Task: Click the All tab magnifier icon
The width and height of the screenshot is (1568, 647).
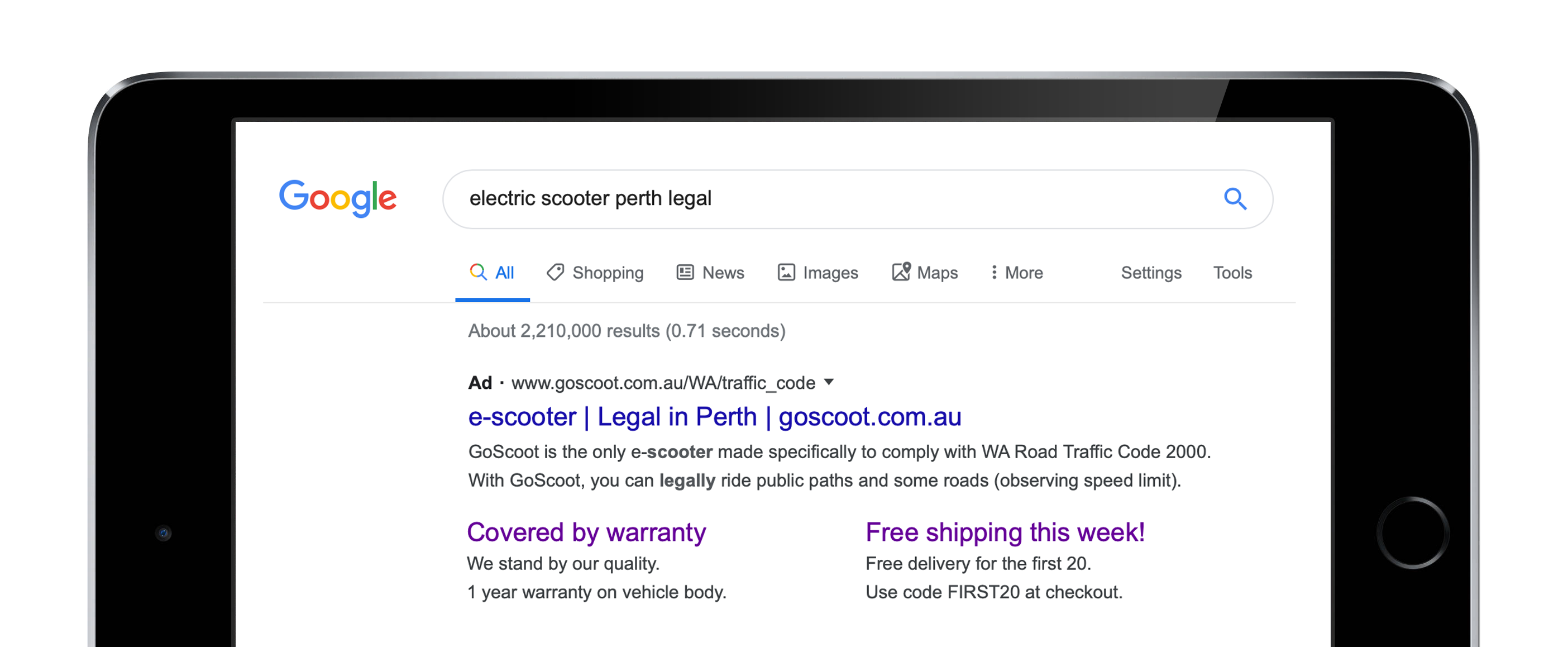Action: tap(478, 272)
